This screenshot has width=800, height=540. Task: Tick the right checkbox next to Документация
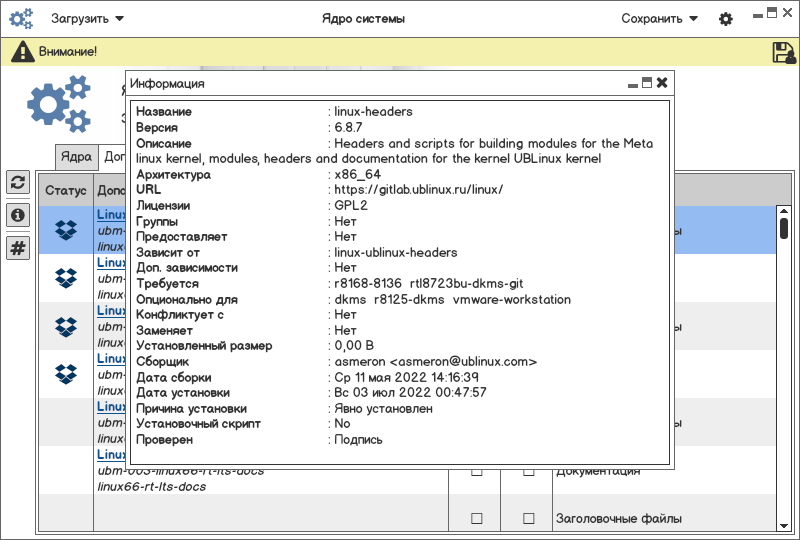click(529, 472)
